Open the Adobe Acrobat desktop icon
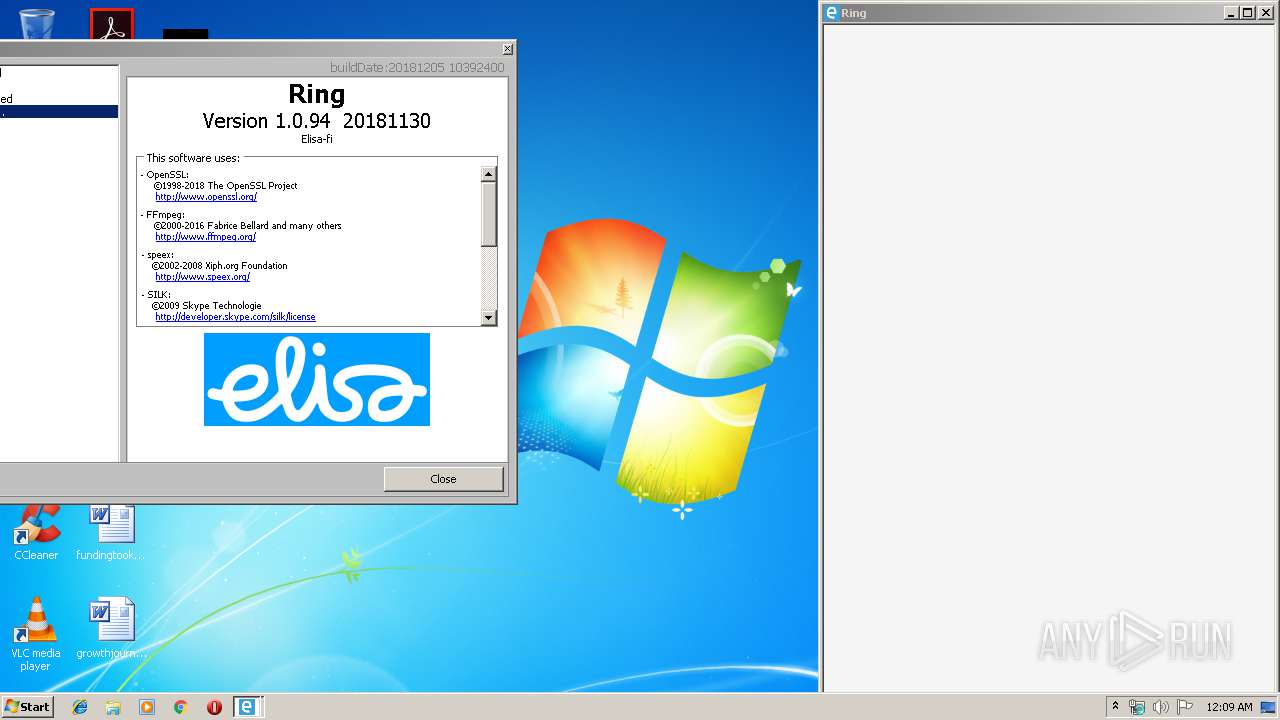1280x720 pixels. pyautogui.click(x=111, y=24)
